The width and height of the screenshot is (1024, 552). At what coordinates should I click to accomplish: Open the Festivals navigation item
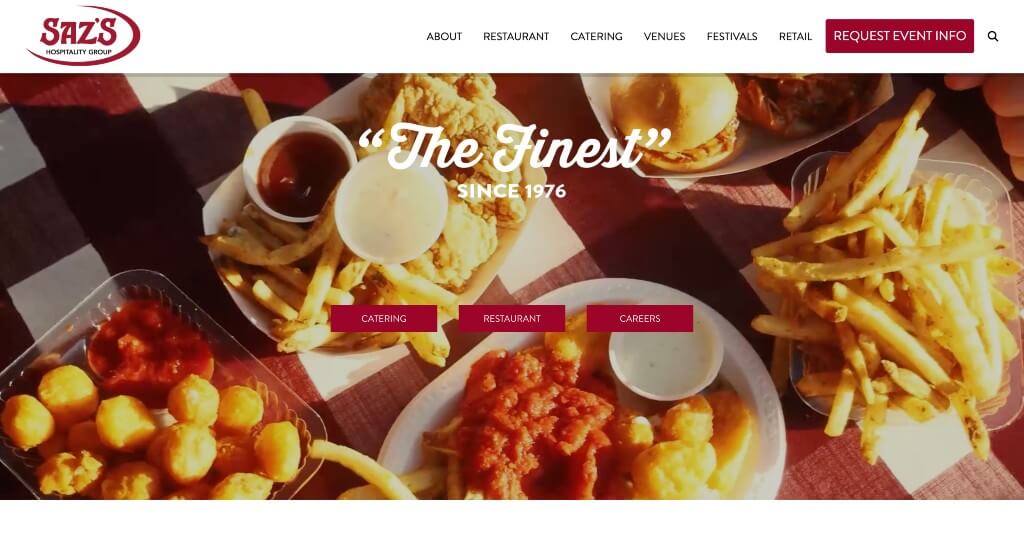click(x=732, y=37)
